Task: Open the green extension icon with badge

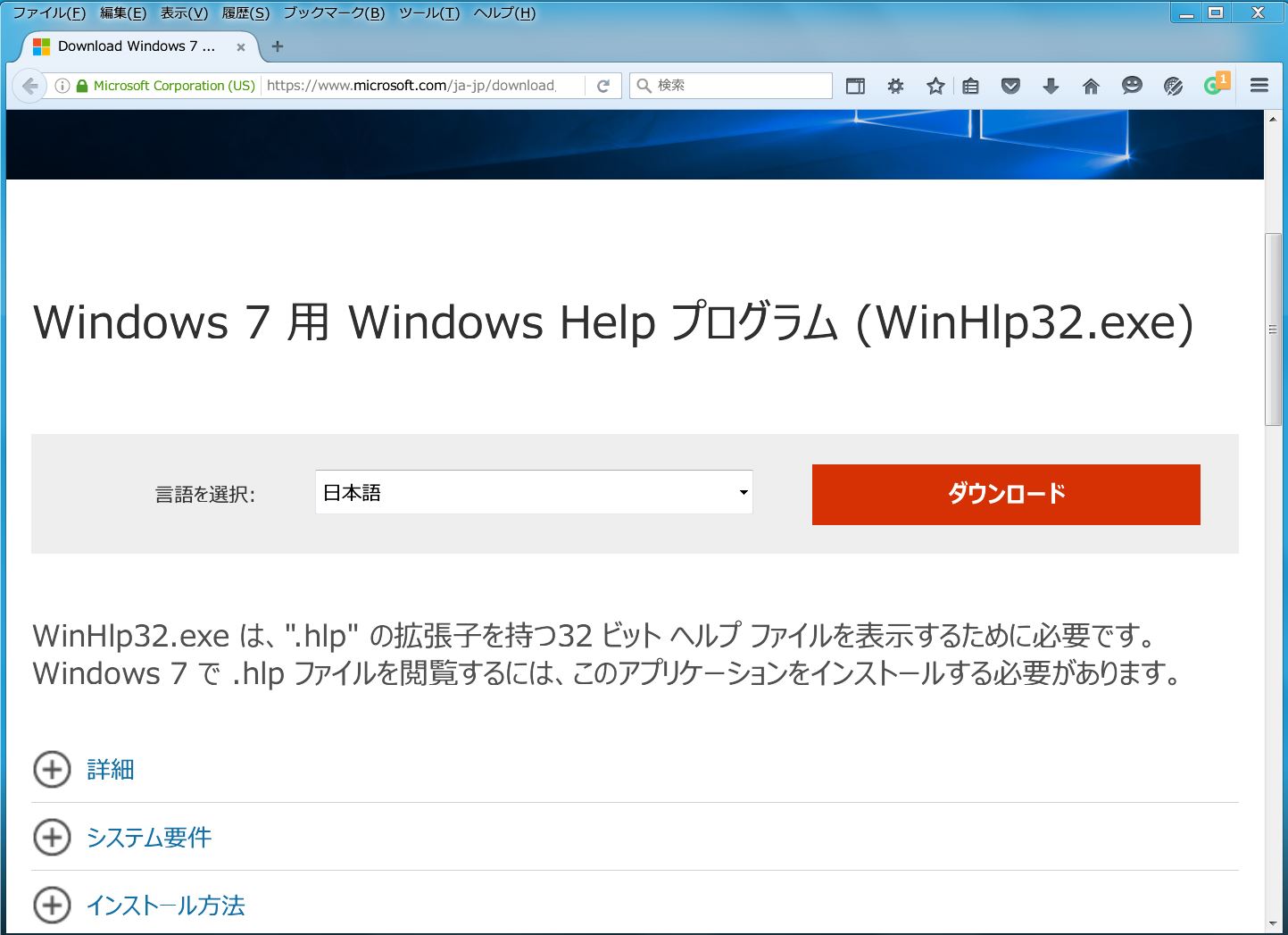Action: click(x=1216, y=84)
